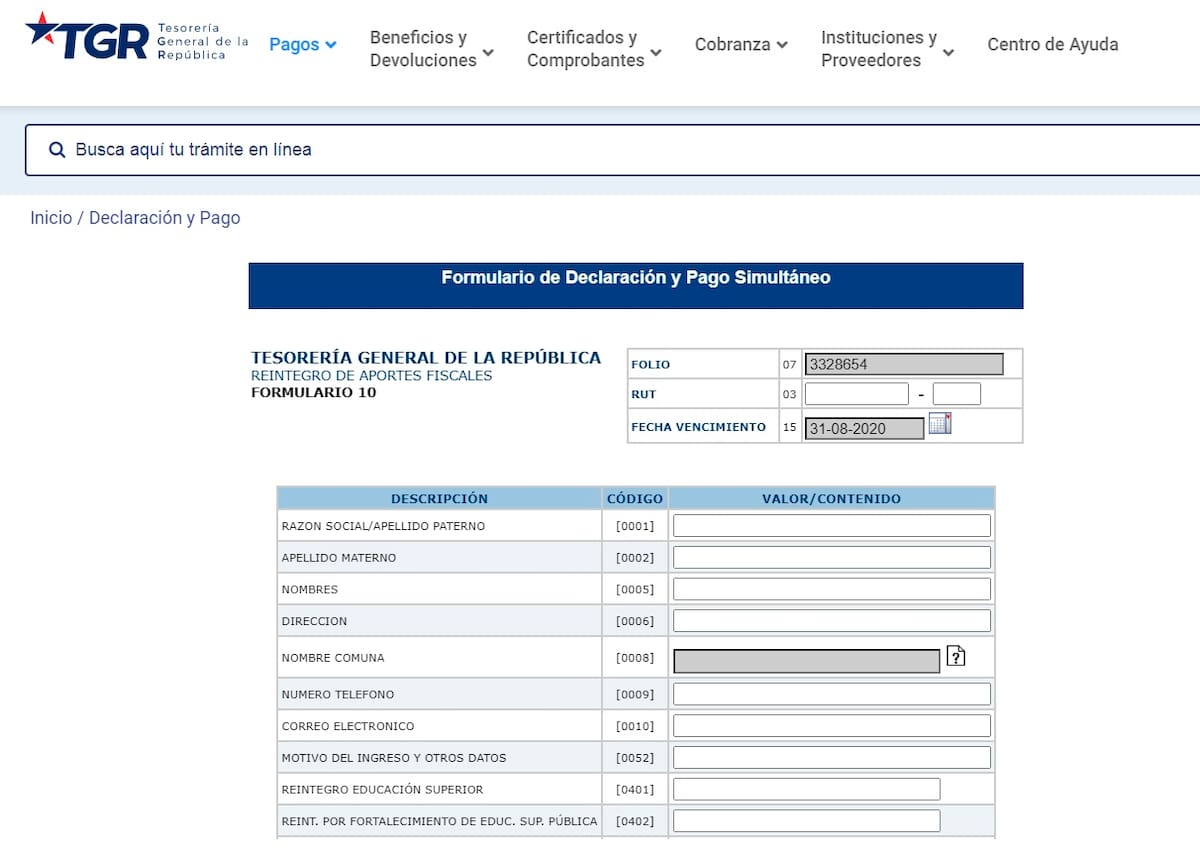Click the Folio field
This screenshot has height=857, width=1200.
click(x=904, y=364)
